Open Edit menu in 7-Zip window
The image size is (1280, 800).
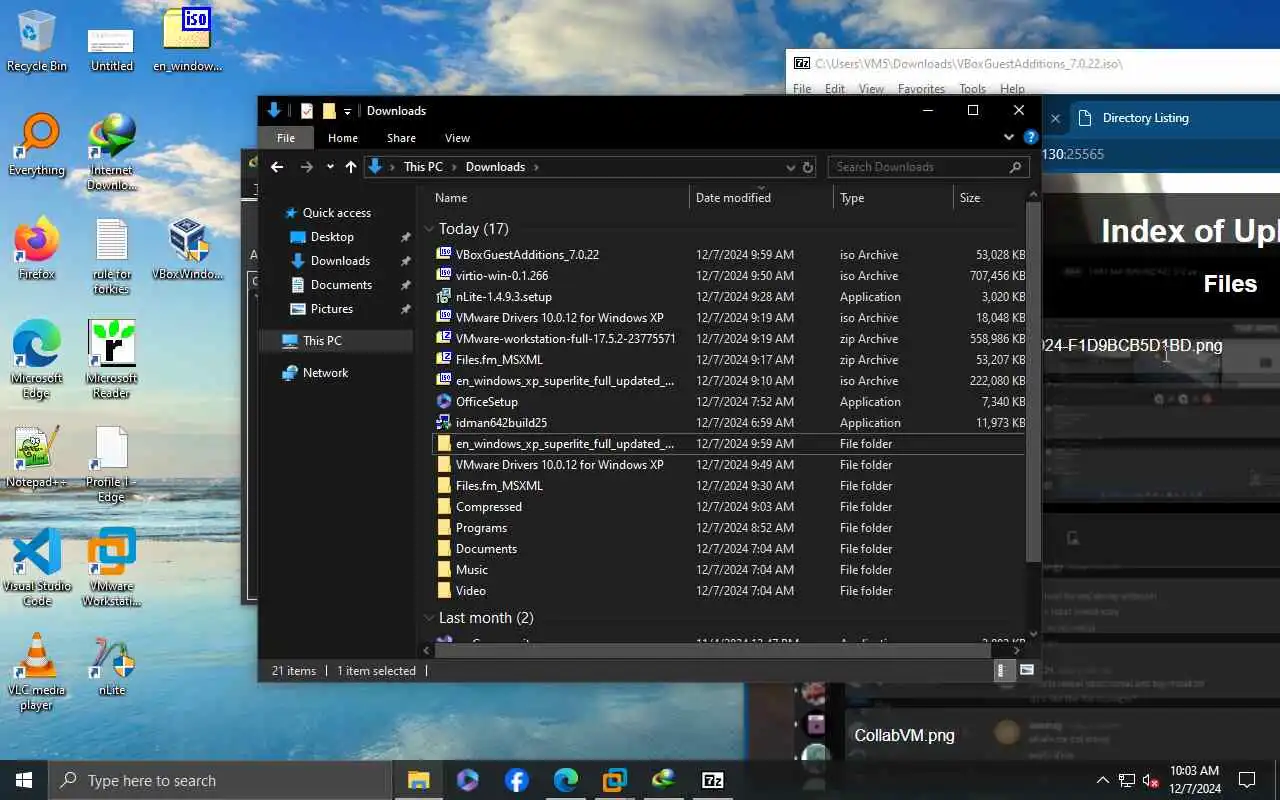click(835, 89)
